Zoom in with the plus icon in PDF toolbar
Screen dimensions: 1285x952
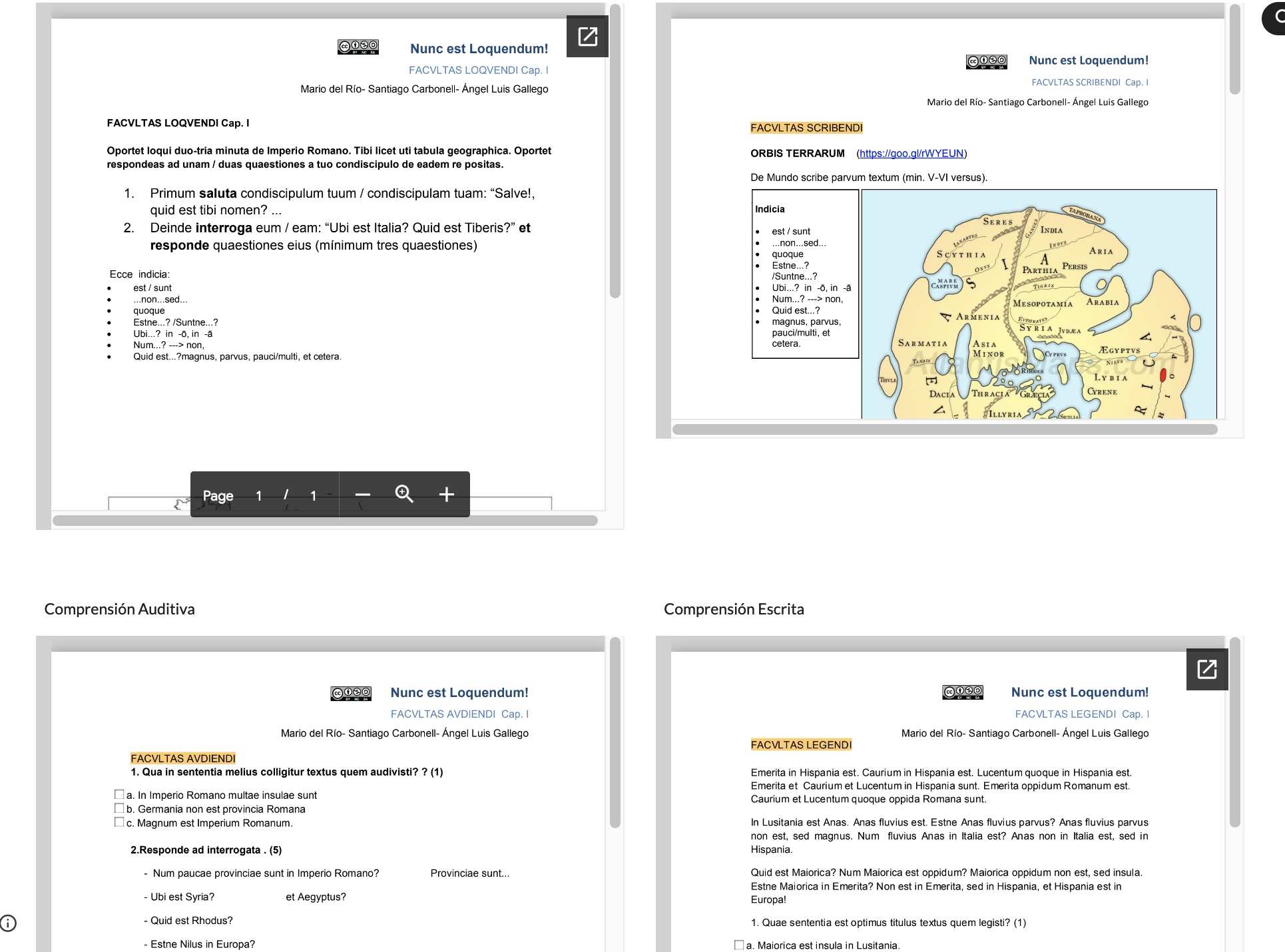pyautogui.click(x=447, y=495)
